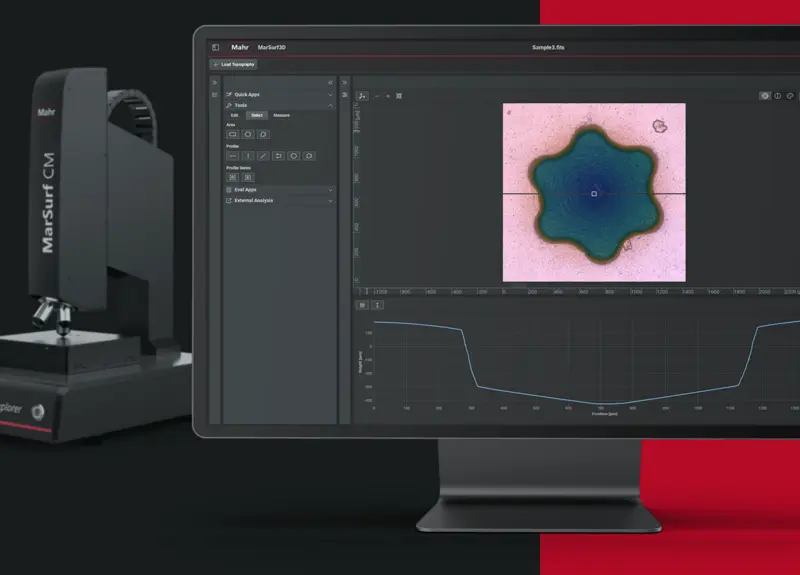Click the square marker on the topography center
The image size is (800, 575).
pyautogui.click(x=594, y=194)
